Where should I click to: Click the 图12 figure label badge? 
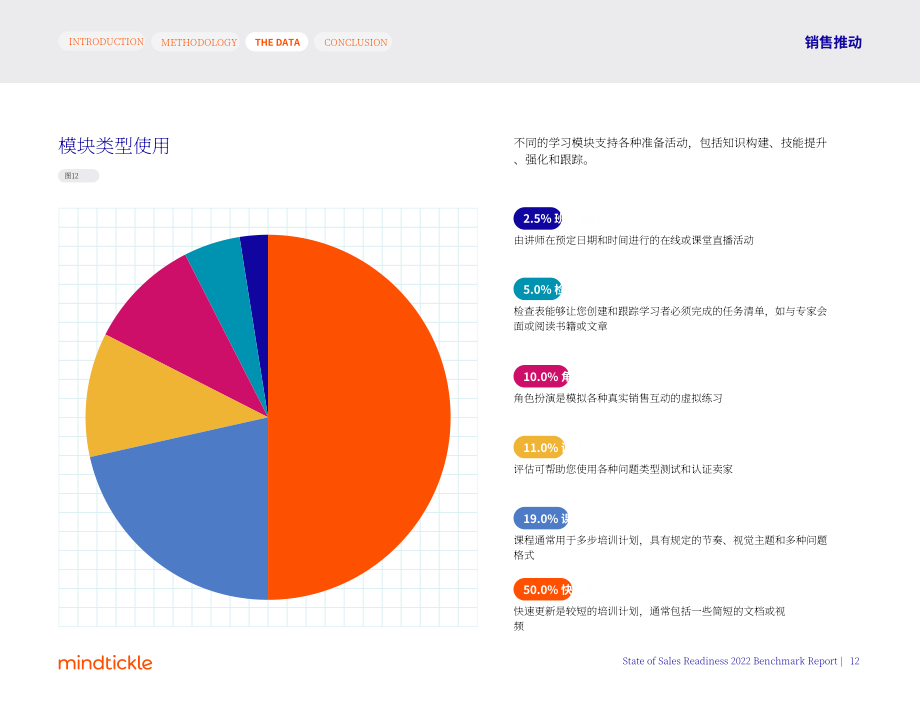tap(79, 176)
